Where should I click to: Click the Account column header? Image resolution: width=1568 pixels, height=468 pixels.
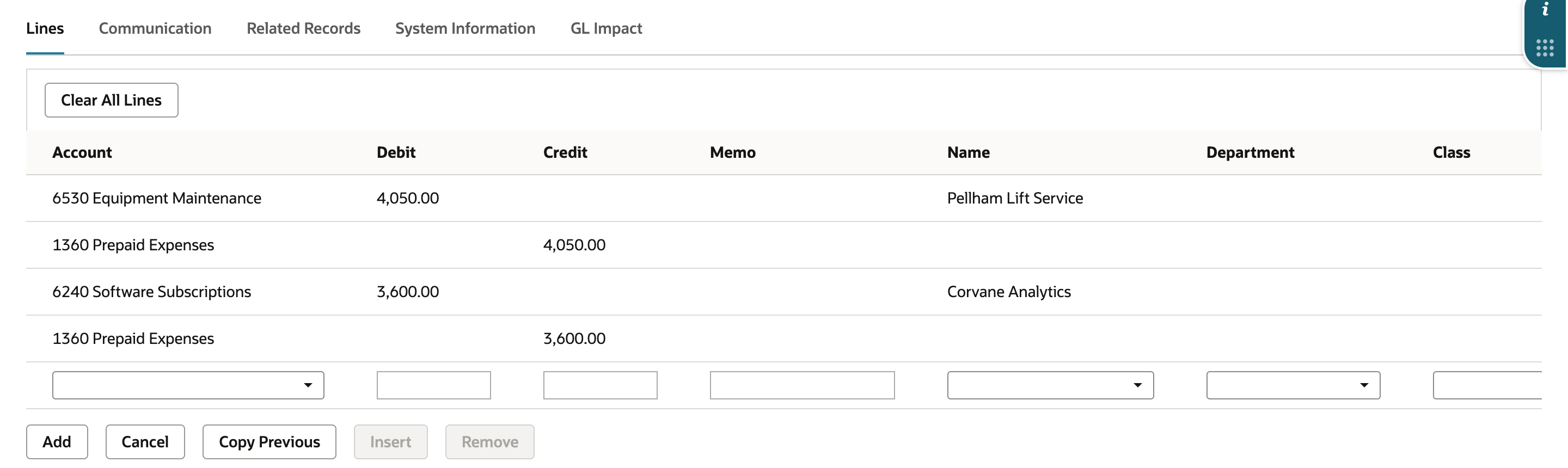pos(82,153)
